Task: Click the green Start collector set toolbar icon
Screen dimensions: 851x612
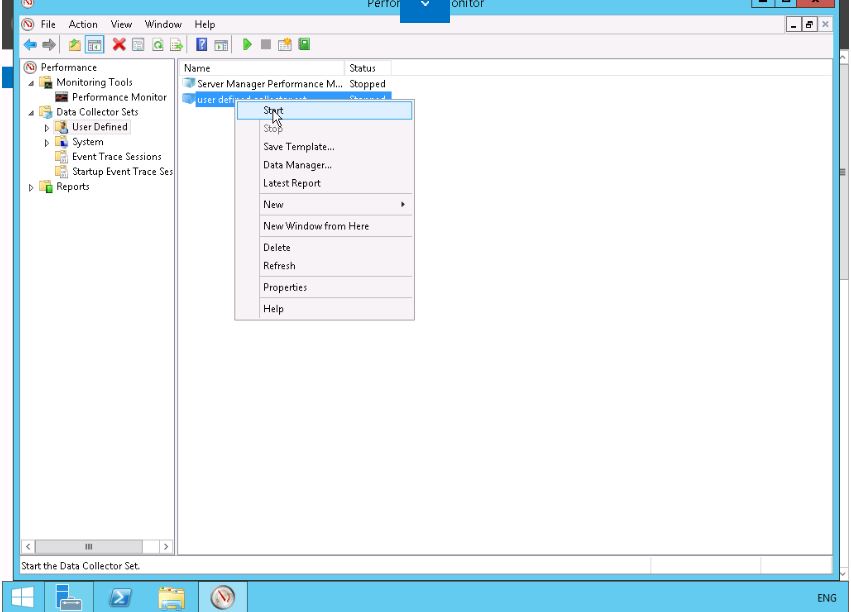Action: (x=248, y=44)
